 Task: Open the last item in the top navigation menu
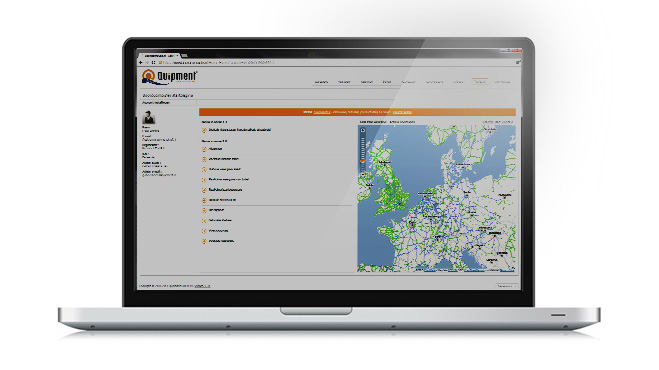[502, 82]
